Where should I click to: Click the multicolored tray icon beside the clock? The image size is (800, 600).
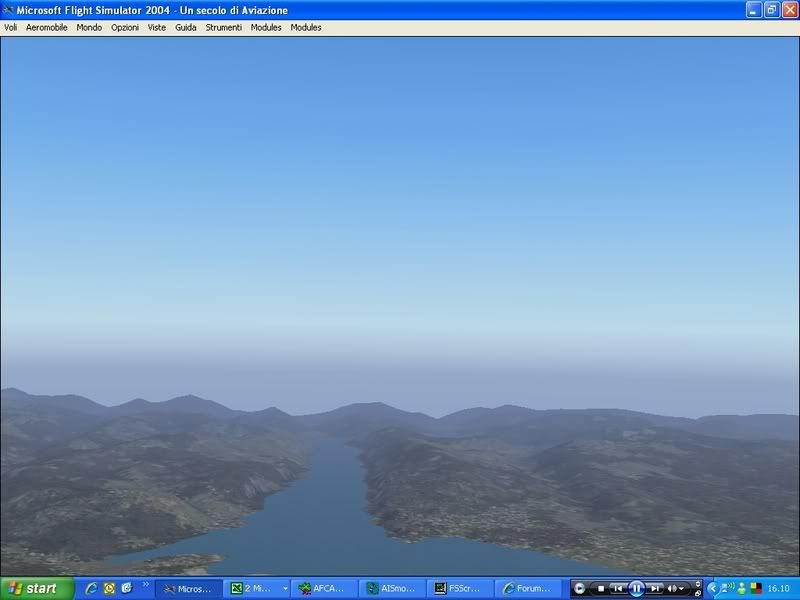click(x=756, y=589)
